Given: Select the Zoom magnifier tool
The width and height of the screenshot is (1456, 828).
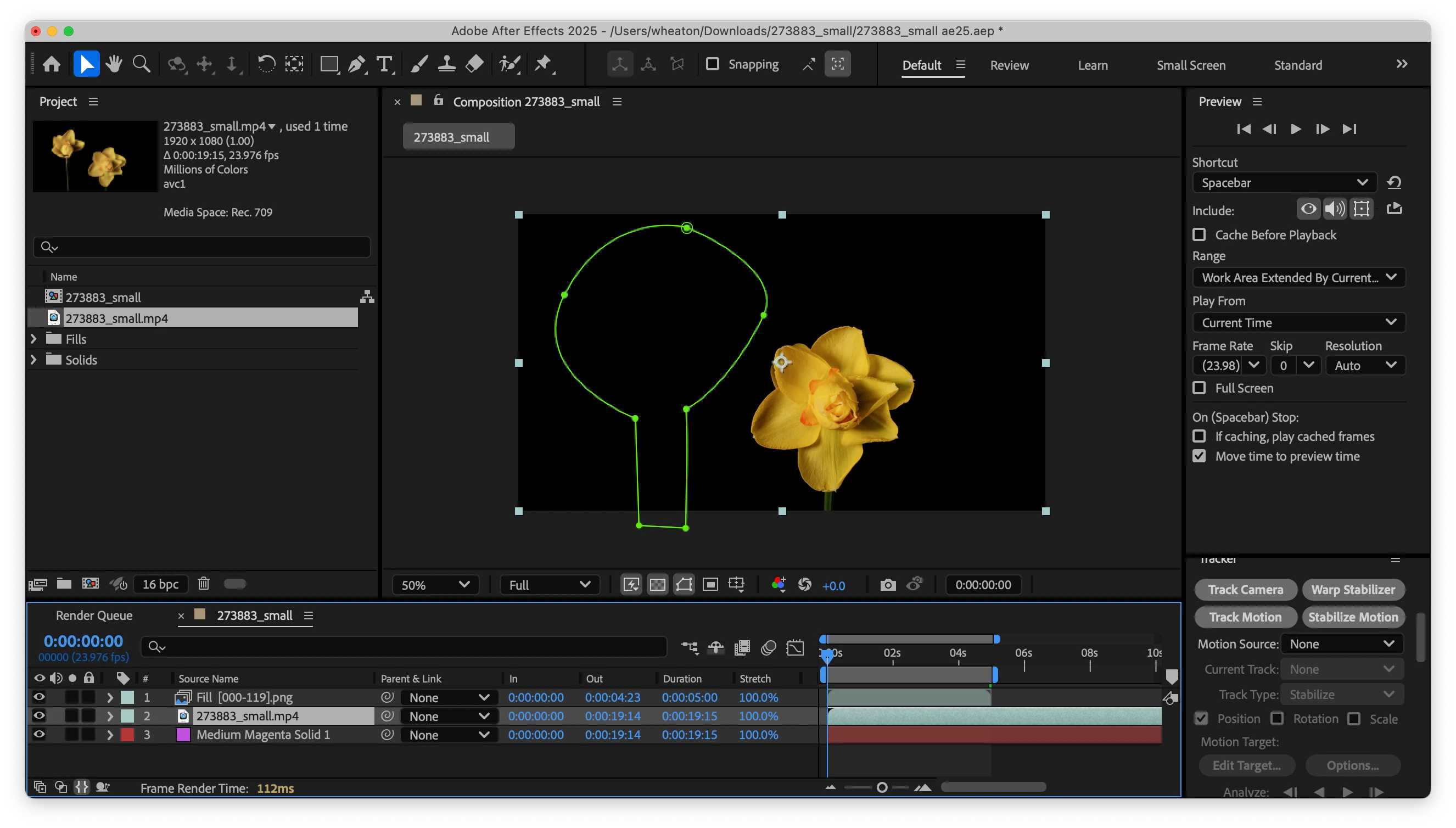Looking at the screenshot, I should (141, 64).
